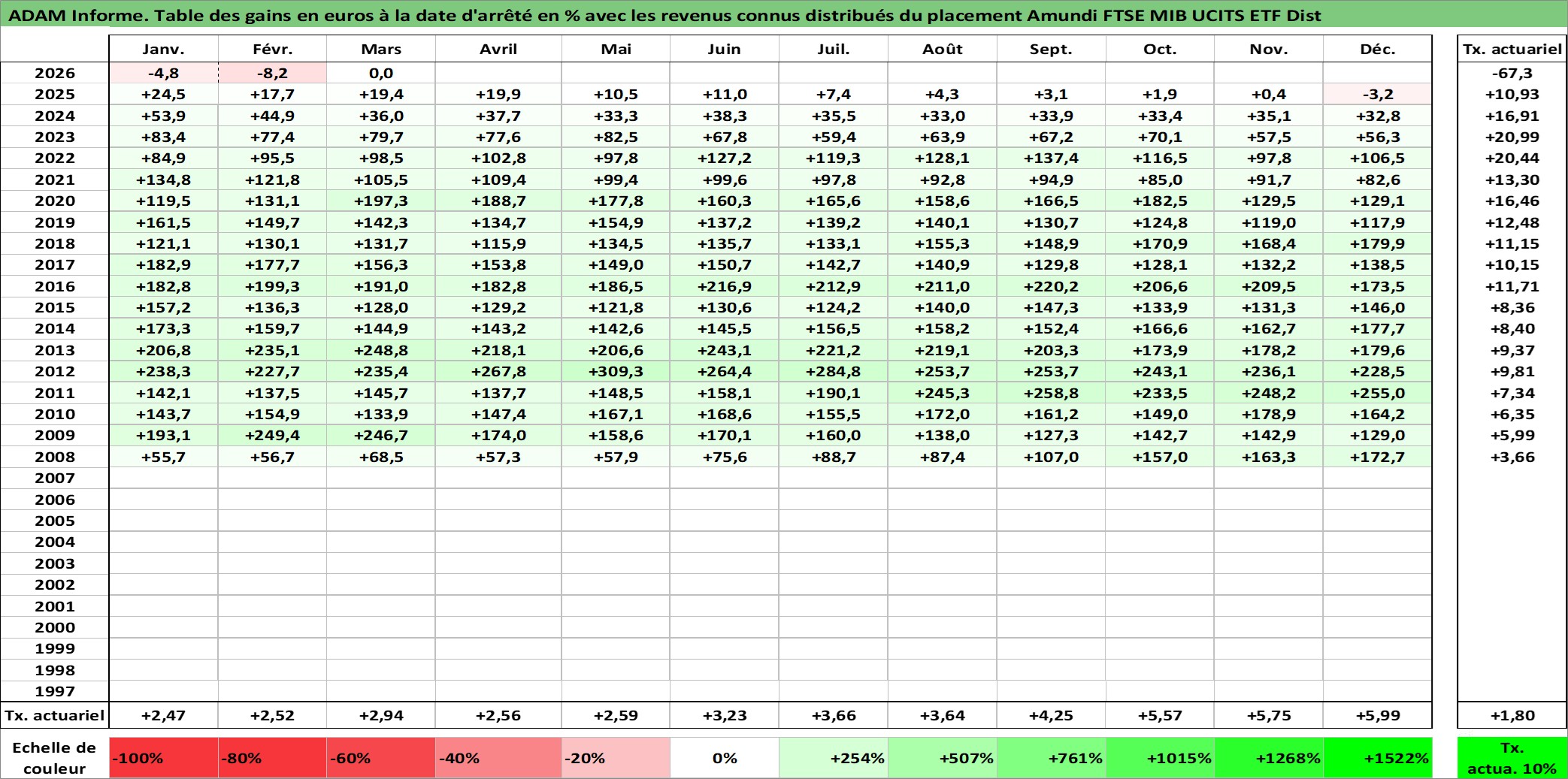This screenshot has width=1568, height=779.
Task: Click the +1522% bright green swatch
Action: click(x=1378, y=758)
